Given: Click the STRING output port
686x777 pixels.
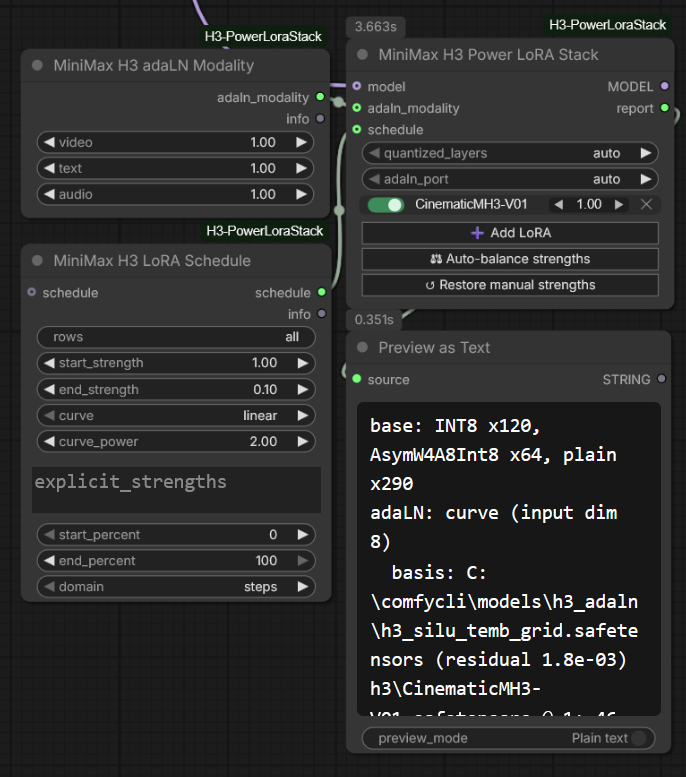Looking at the screenshot, I should (x=661, y=379).
